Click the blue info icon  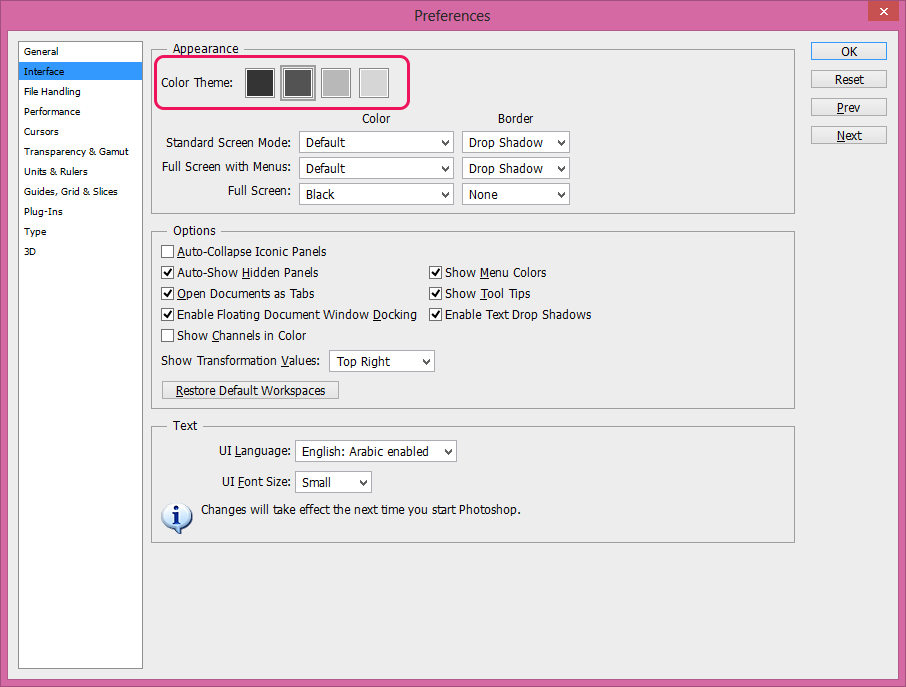177,518
